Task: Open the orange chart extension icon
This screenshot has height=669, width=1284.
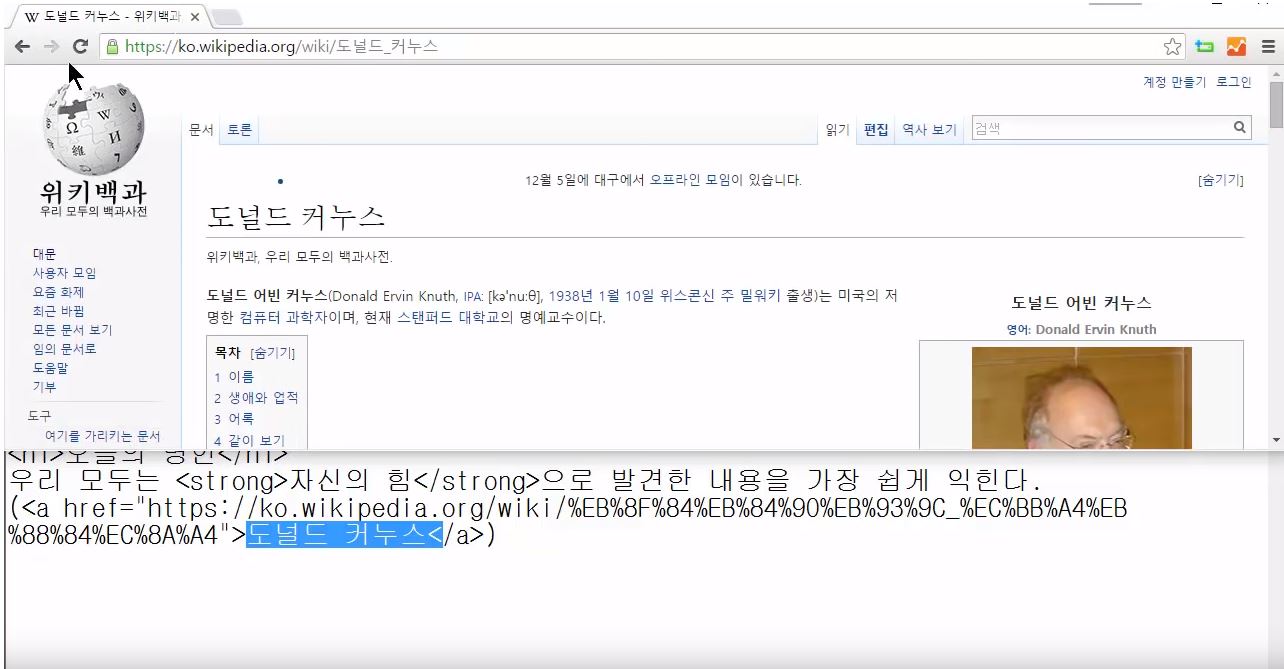Action: tap(1236, 46)
